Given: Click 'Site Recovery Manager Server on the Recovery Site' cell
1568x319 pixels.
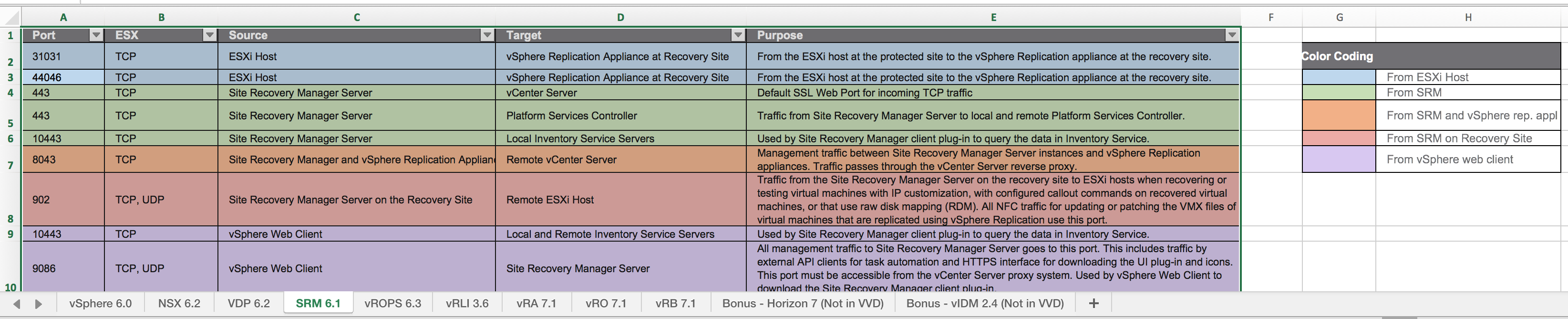Looking at the screenshot, I should pos(357,200).
